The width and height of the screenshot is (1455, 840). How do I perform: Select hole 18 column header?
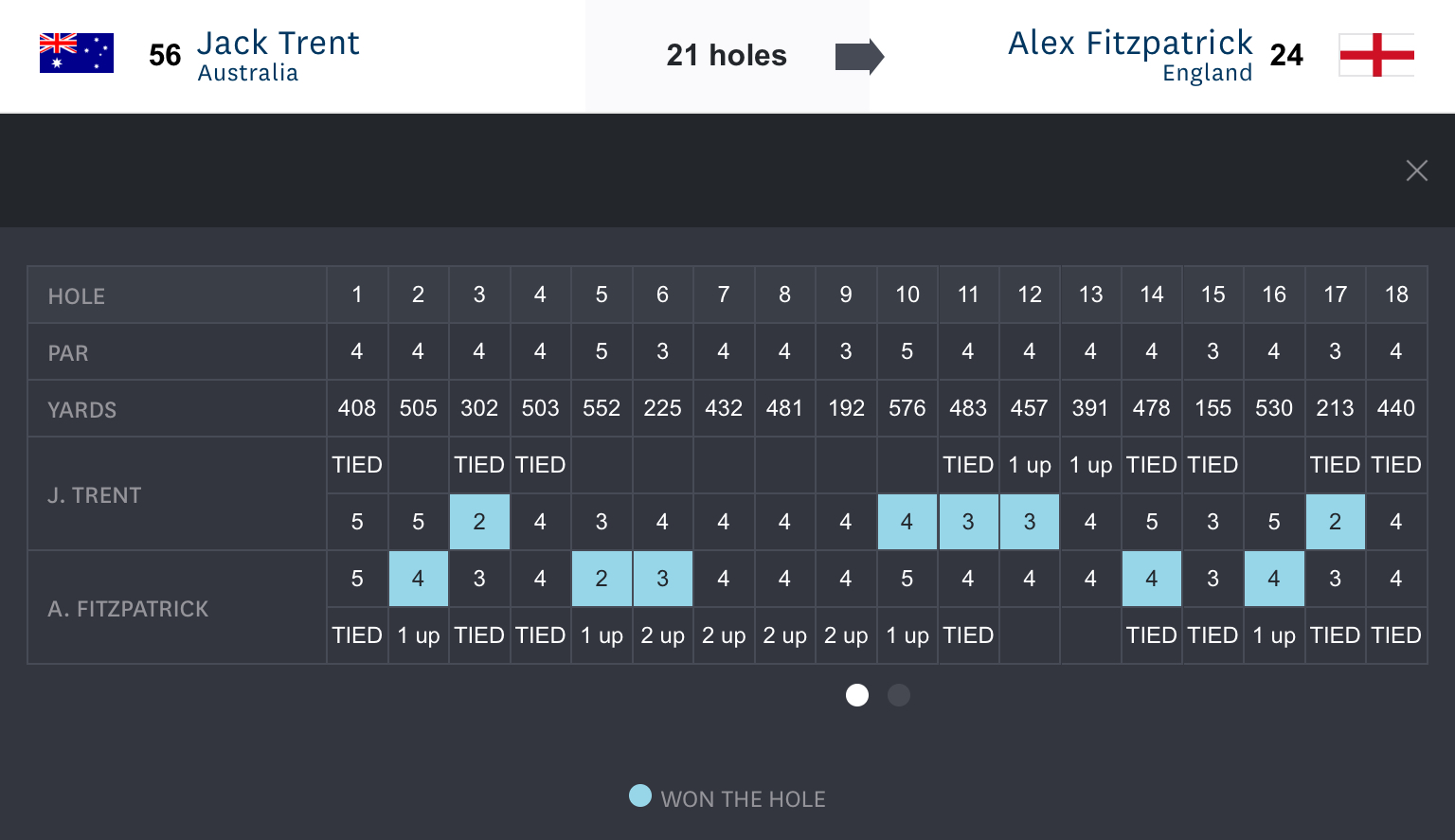(1395, 295)
